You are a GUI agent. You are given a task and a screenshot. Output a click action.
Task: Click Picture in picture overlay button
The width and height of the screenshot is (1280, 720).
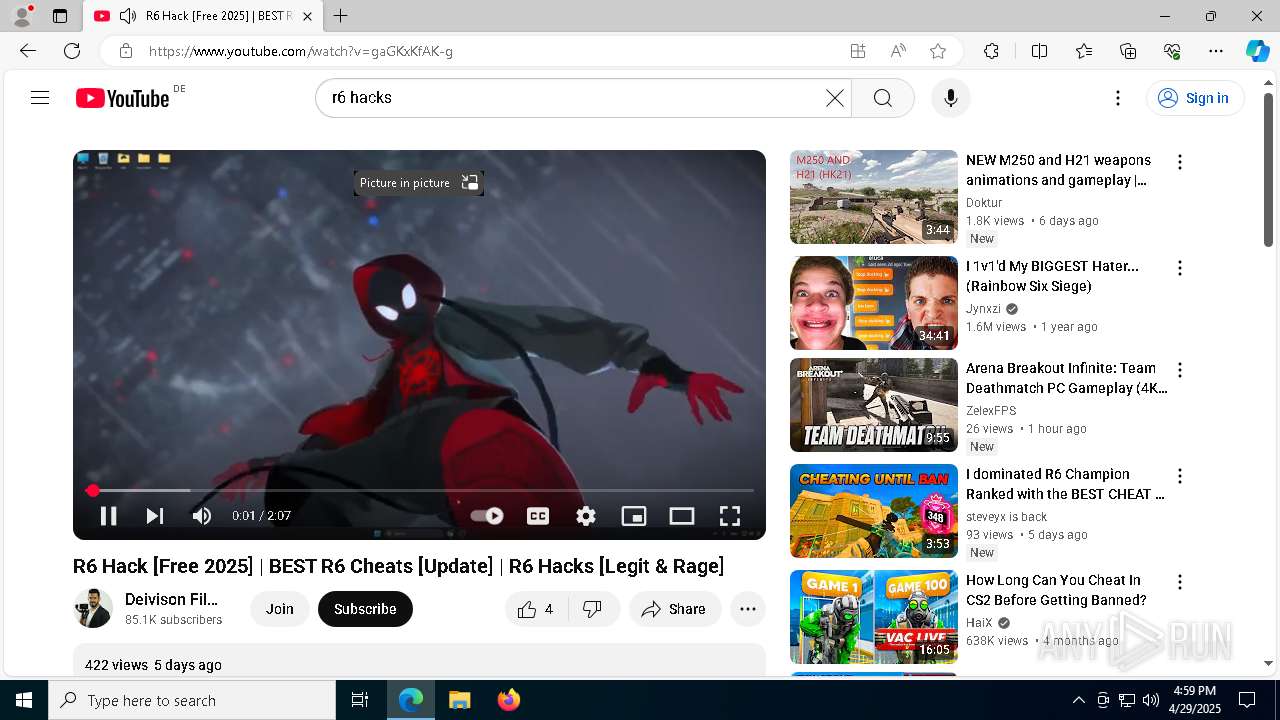(x=419, y=183)
